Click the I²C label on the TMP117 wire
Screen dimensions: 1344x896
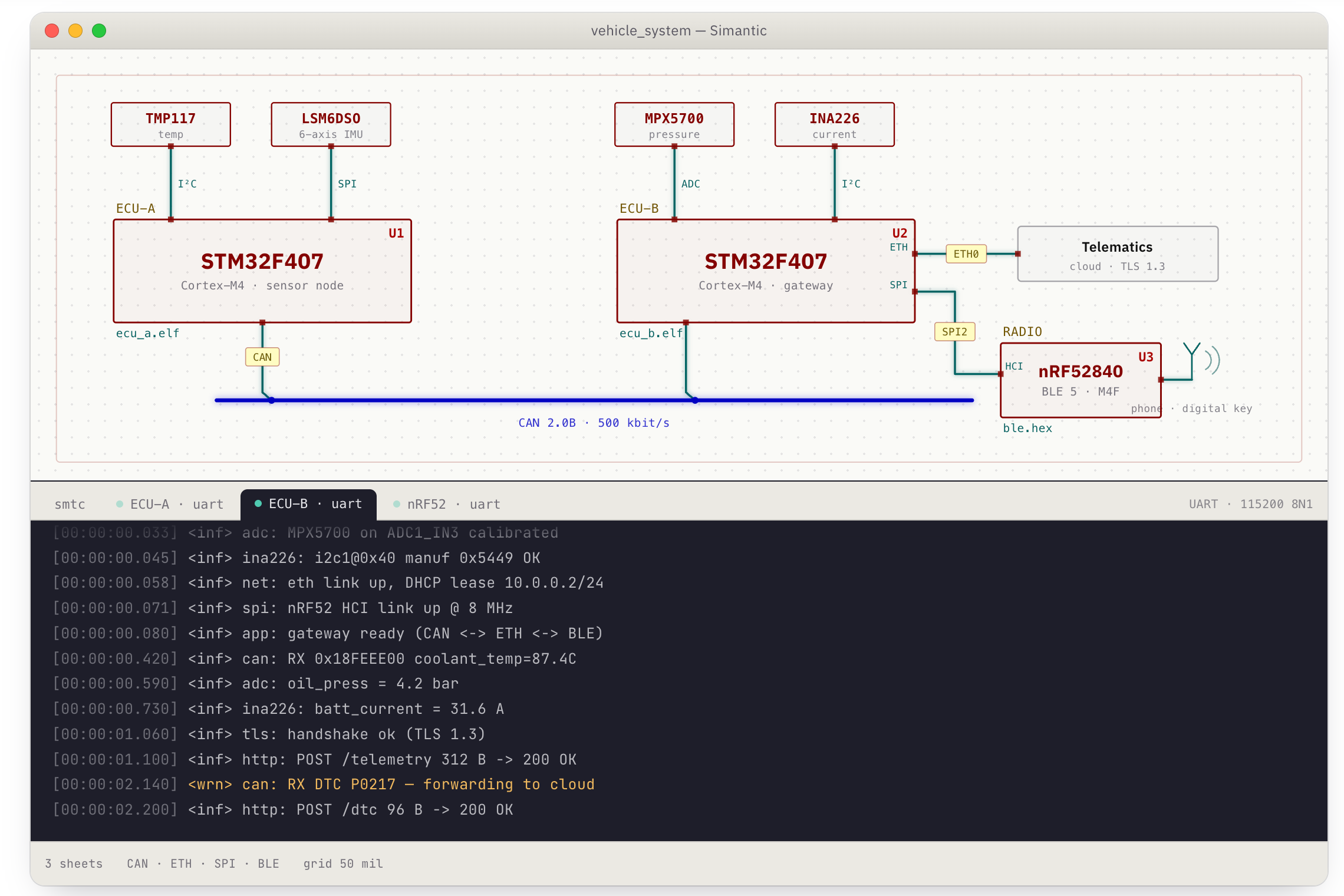[187, 184]
